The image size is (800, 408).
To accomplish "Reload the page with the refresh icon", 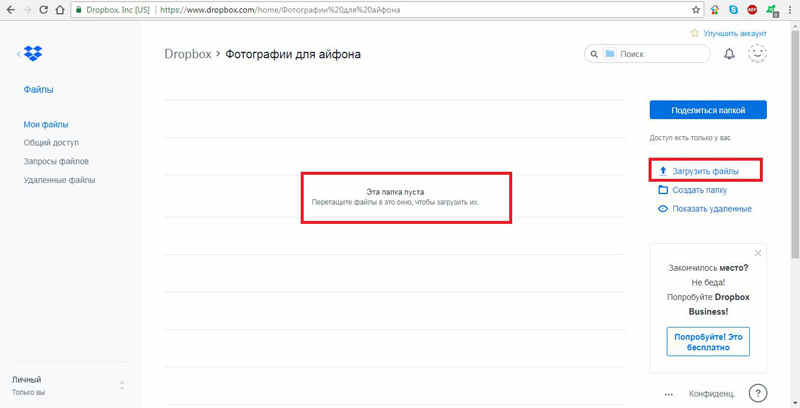I will coord(43,10).
